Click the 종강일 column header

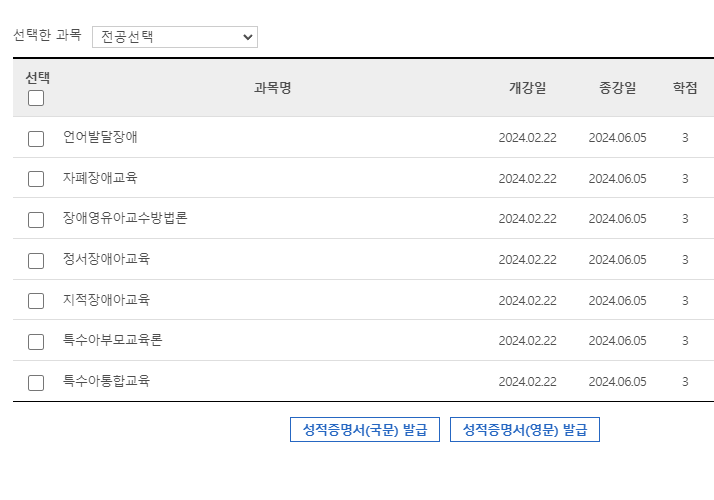(x=617, y=88)
